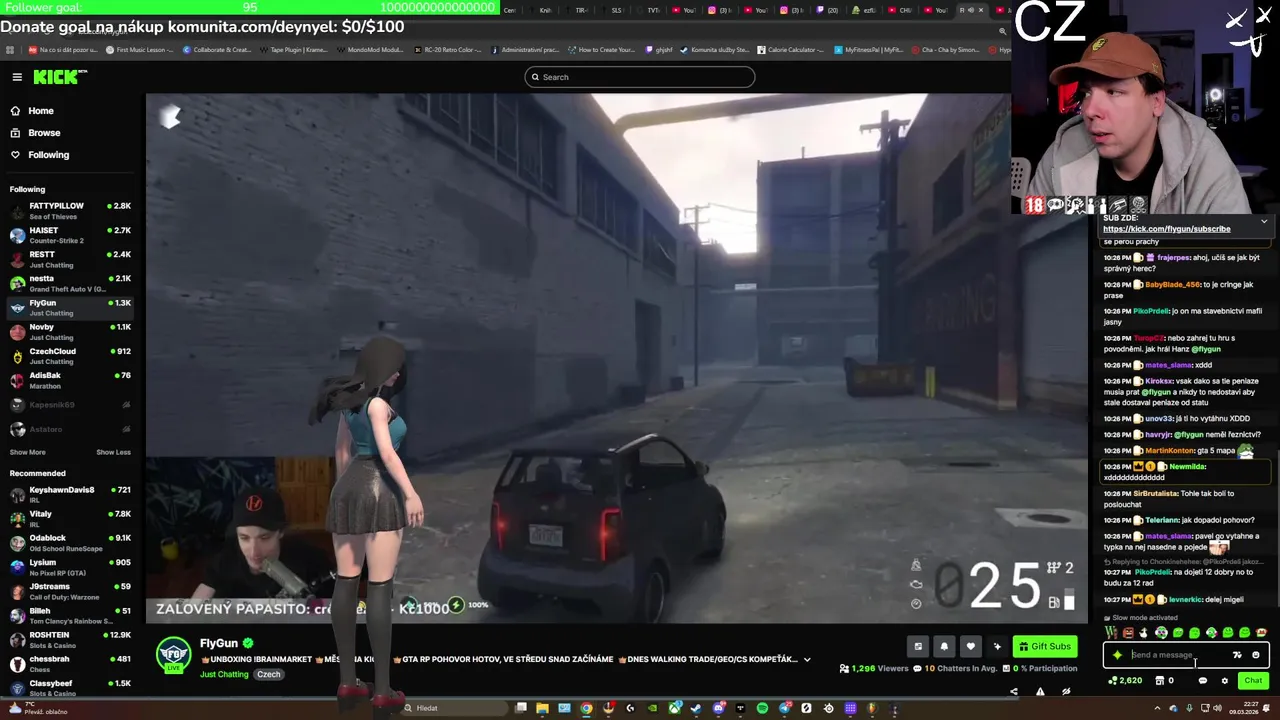The width and height of the screenshot is (1280, 720).
Task: Open RESTT channel in Following list
Action: click(x=70, y=259)
